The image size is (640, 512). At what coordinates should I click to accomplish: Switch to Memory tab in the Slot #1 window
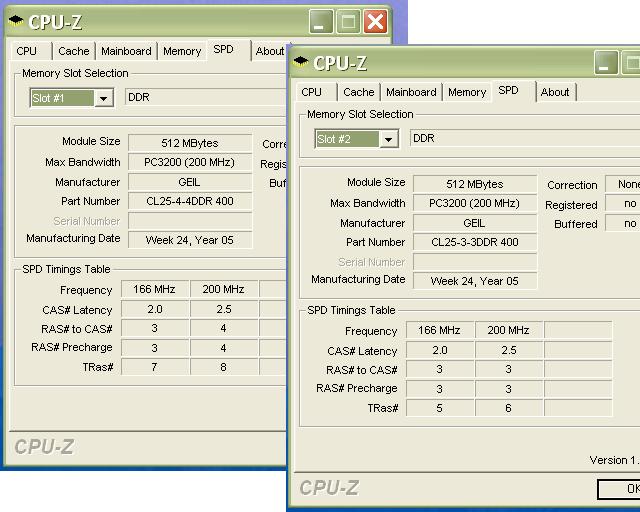point(182,51)
